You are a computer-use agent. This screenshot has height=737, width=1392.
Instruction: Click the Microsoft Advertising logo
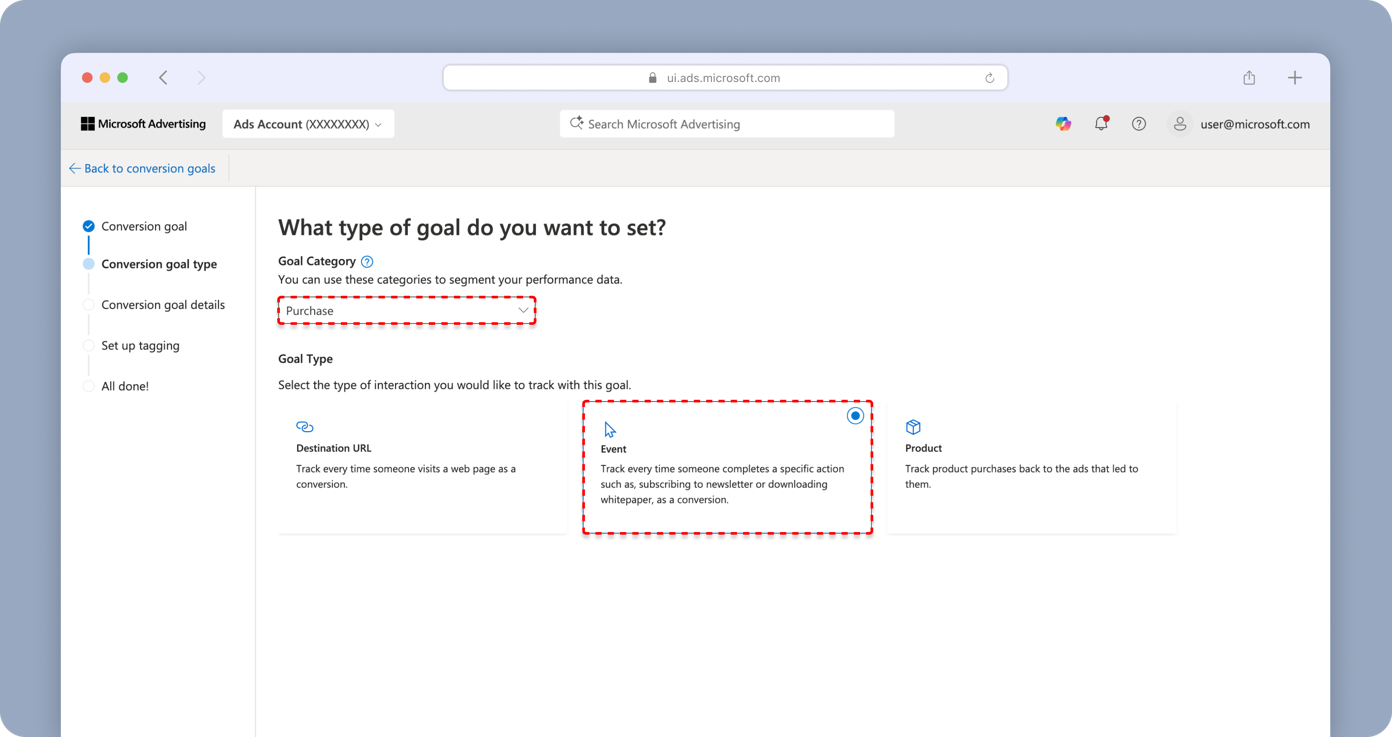click(143, 124)
